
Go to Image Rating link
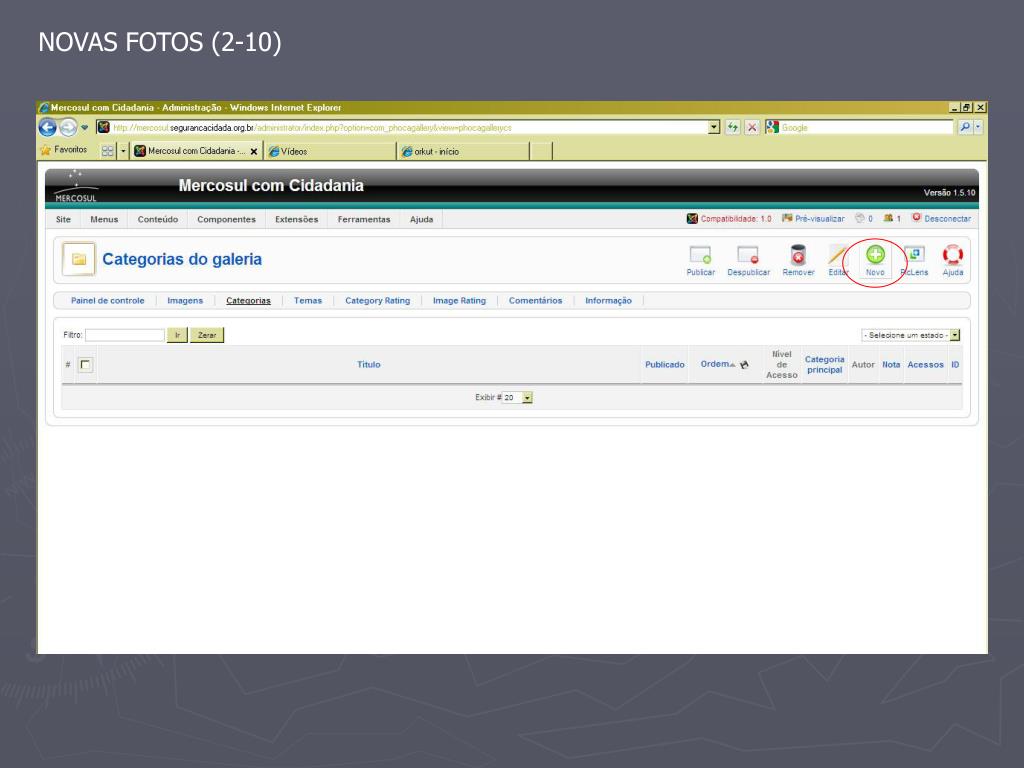coord(459,300)
